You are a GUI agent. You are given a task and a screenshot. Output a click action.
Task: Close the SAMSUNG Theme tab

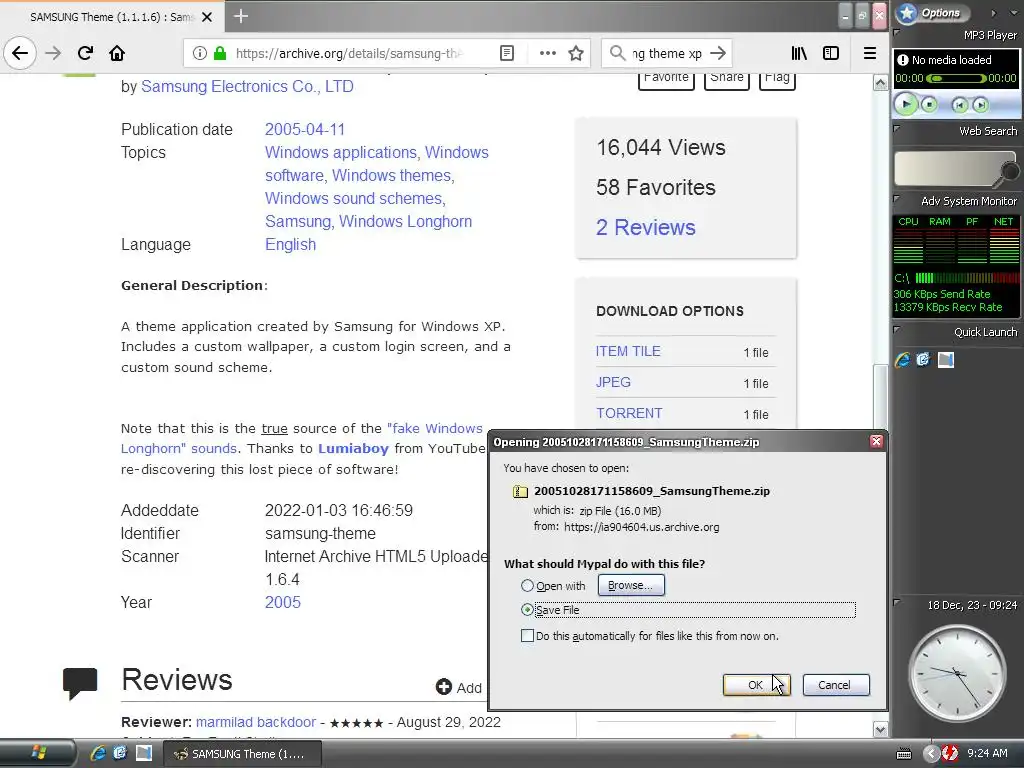[x=207, y=17]
